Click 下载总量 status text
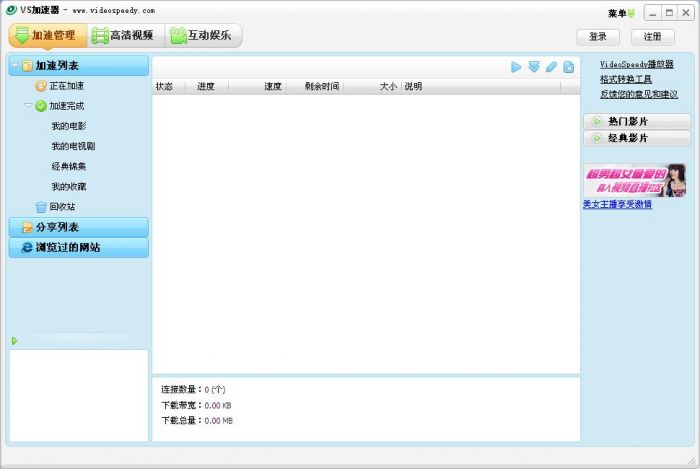 click(x=197, y=420)
